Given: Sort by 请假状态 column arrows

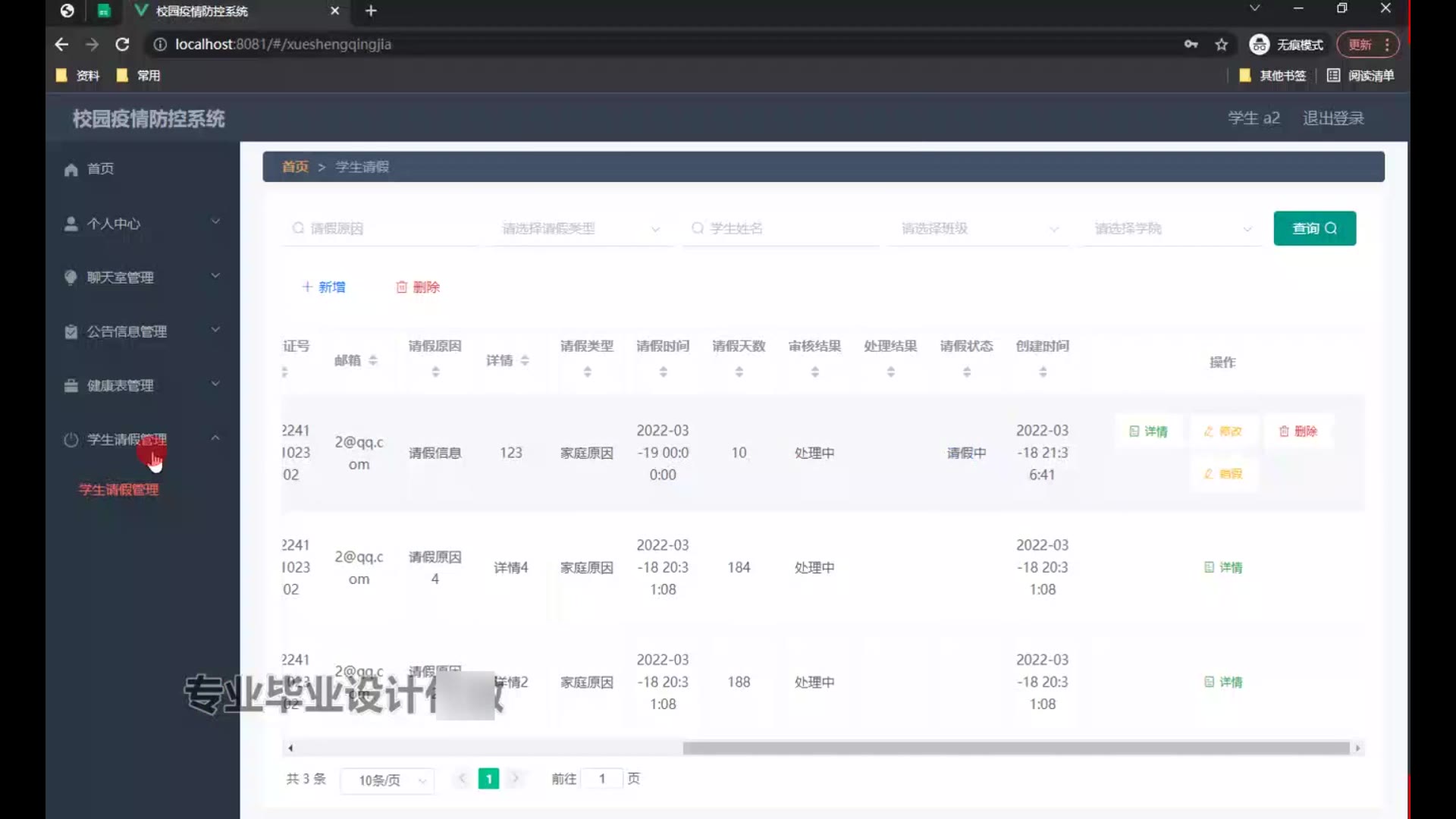Looking at the screenshot, I should tap(967, 372).
